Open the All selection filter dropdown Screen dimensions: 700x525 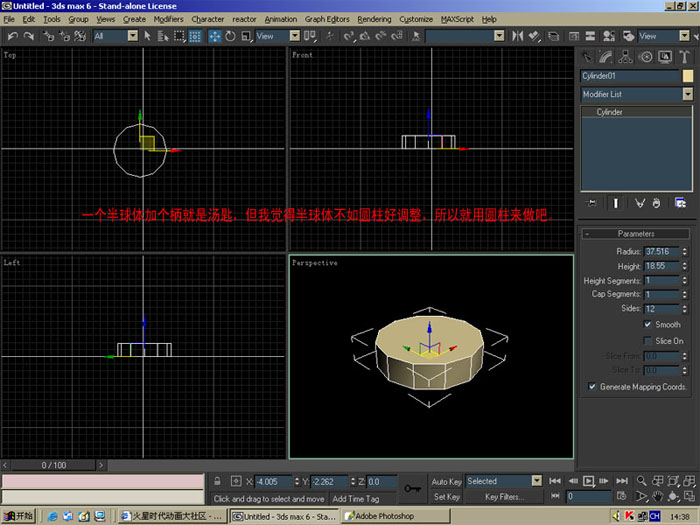133,36
